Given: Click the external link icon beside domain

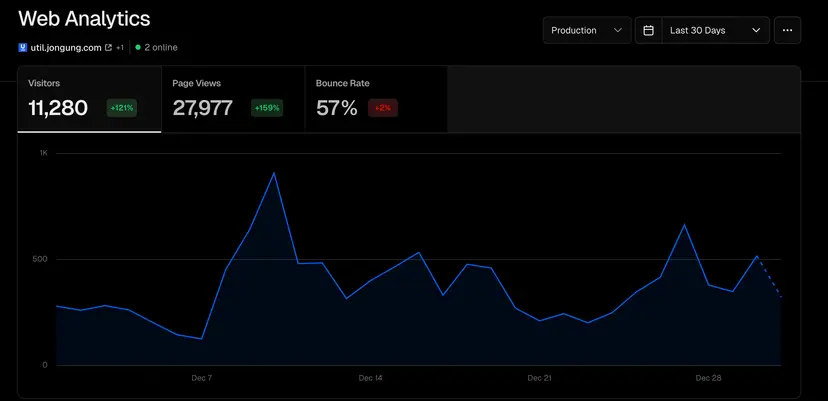Looking at the screenshot, I should 108,48.
